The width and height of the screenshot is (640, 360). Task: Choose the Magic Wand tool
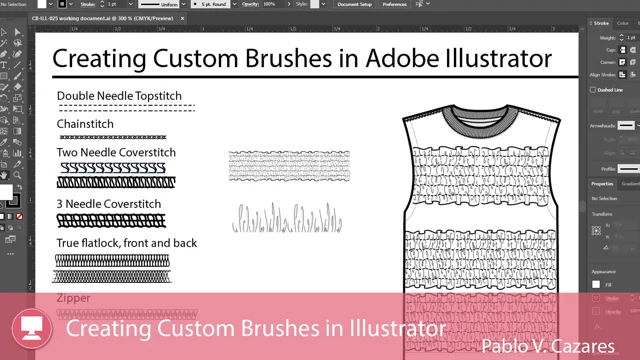(x=4, y=43)
